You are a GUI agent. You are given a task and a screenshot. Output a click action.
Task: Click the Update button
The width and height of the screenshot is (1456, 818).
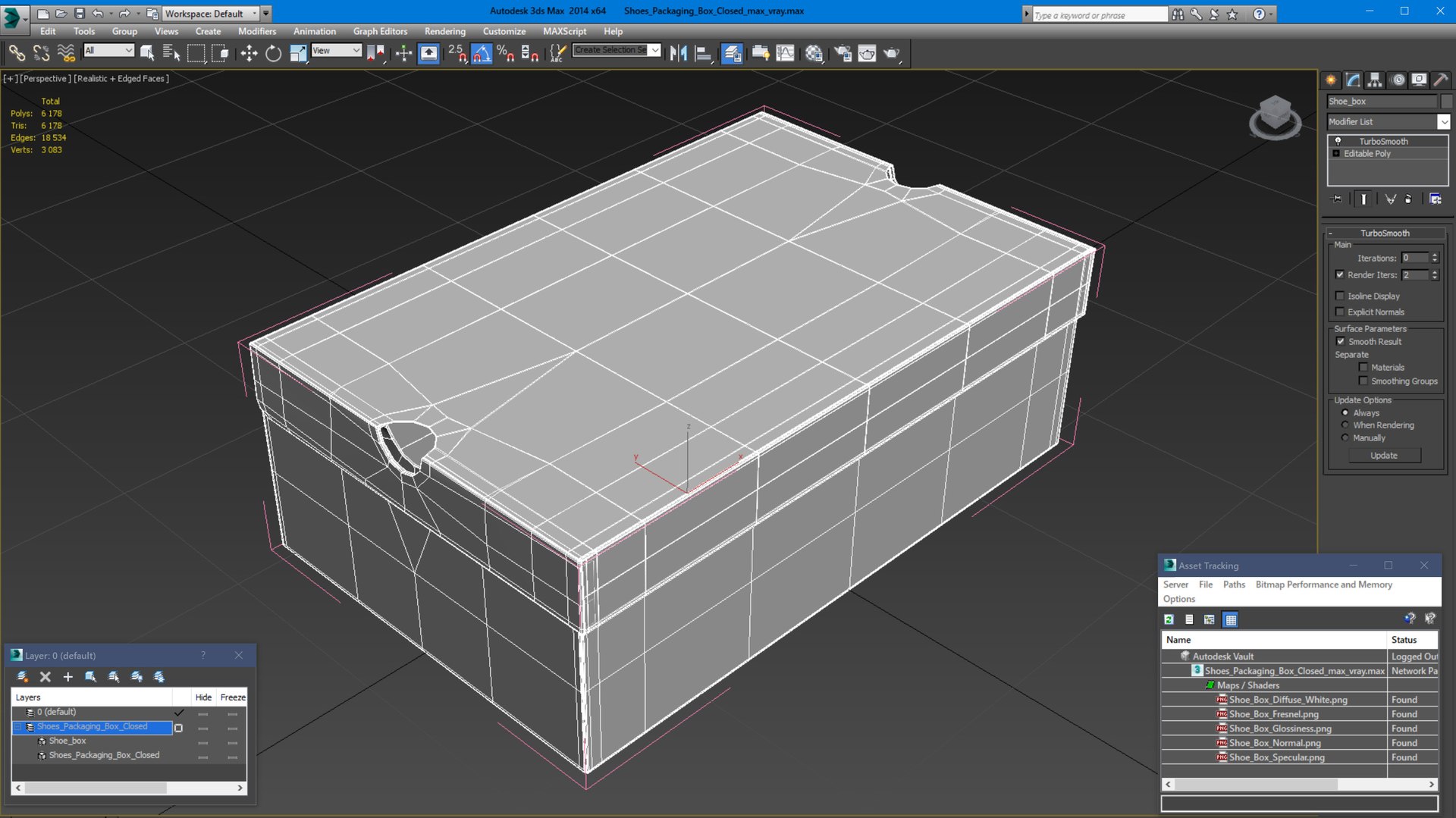pos(1384,455)
